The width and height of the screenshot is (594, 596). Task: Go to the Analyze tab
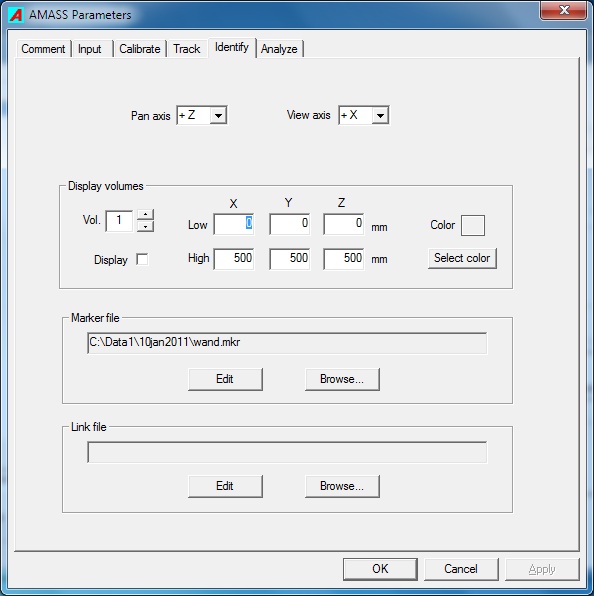(279, 49)
